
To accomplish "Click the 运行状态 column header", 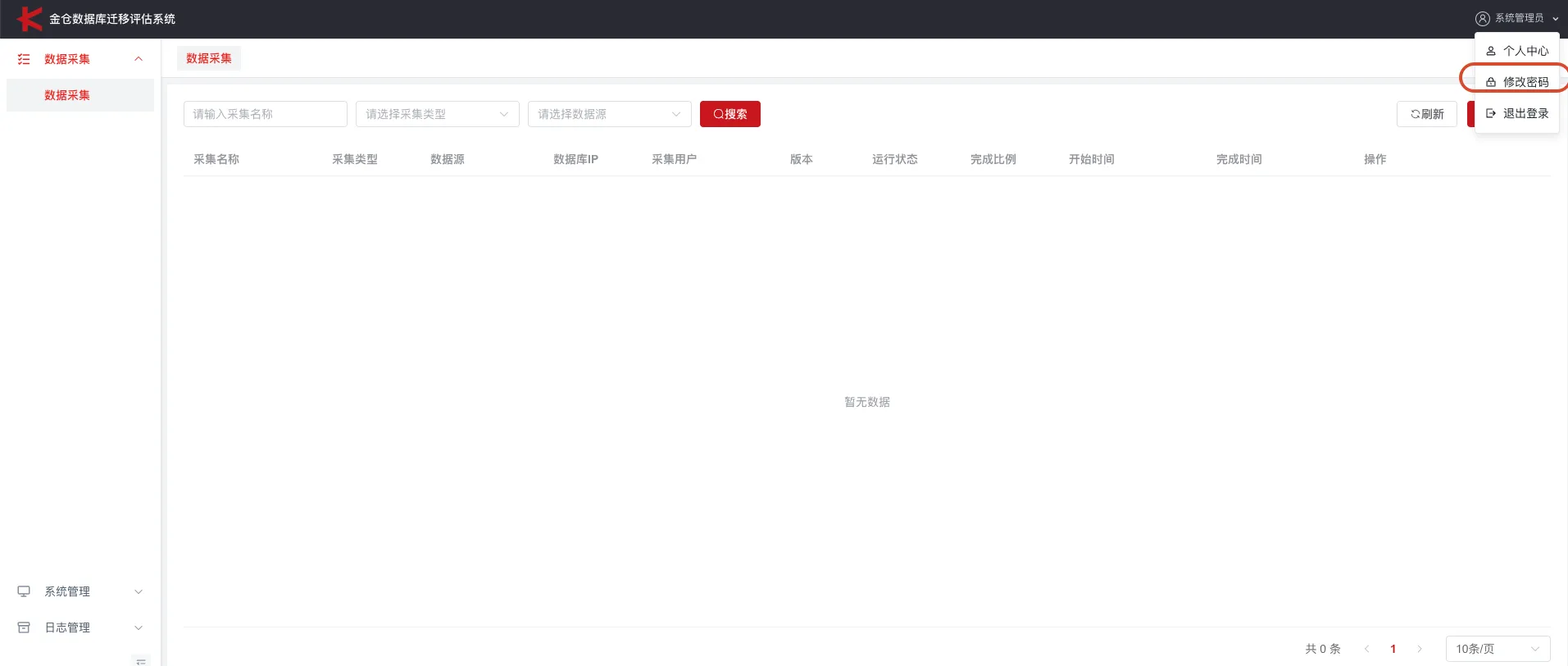I will click(x=895, y=159).
